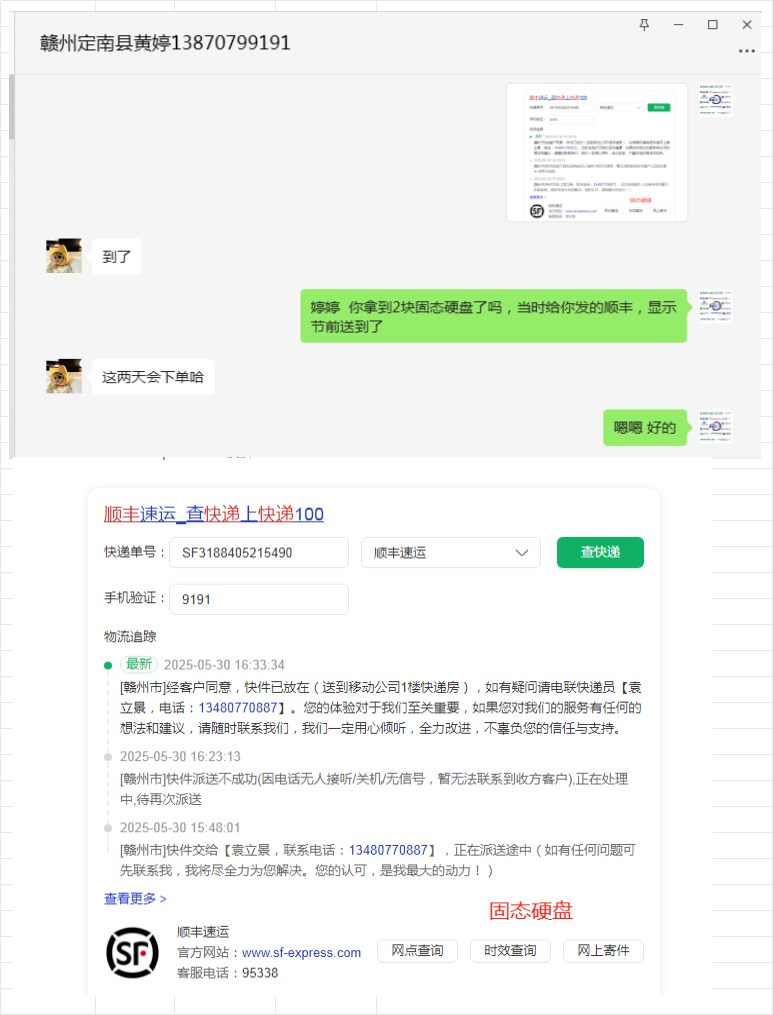Click own avatar beside the image message

(715, 100)
